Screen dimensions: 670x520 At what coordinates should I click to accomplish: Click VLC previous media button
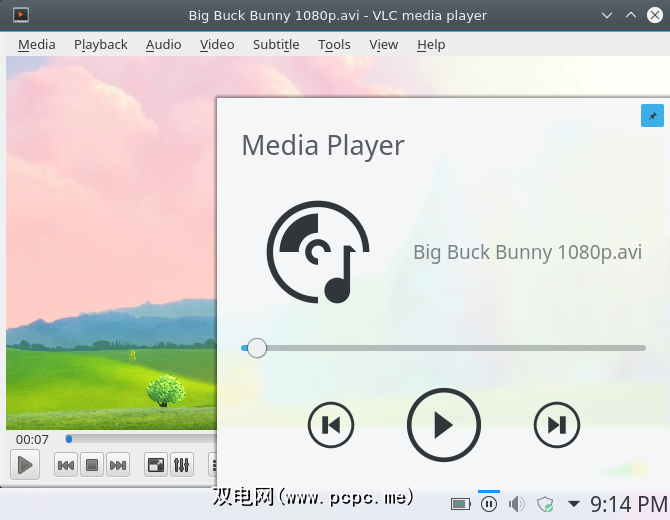coord(66,464)
